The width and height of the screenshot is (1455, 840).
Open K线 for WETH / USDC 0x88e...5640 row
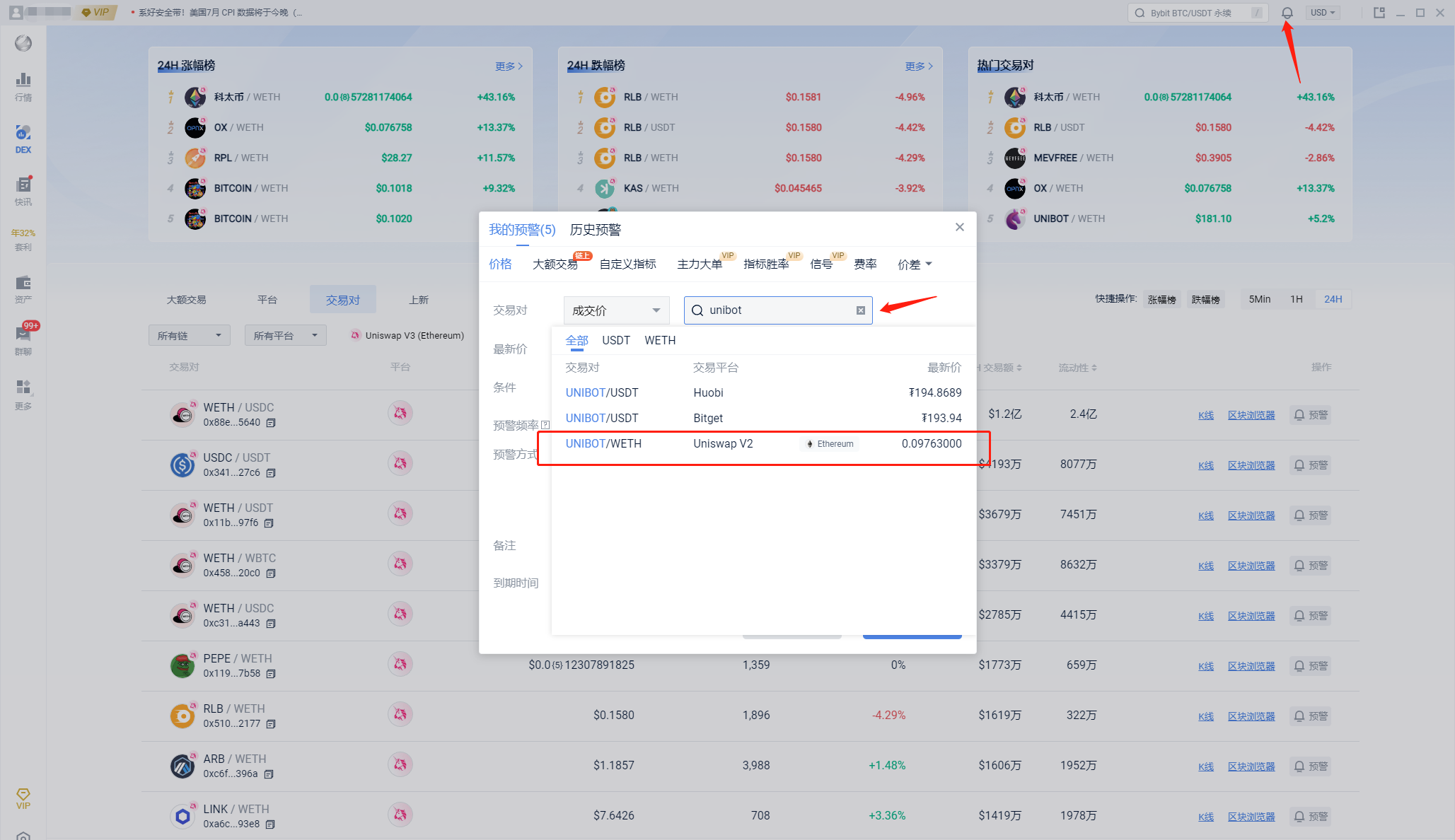(1206, 416)
